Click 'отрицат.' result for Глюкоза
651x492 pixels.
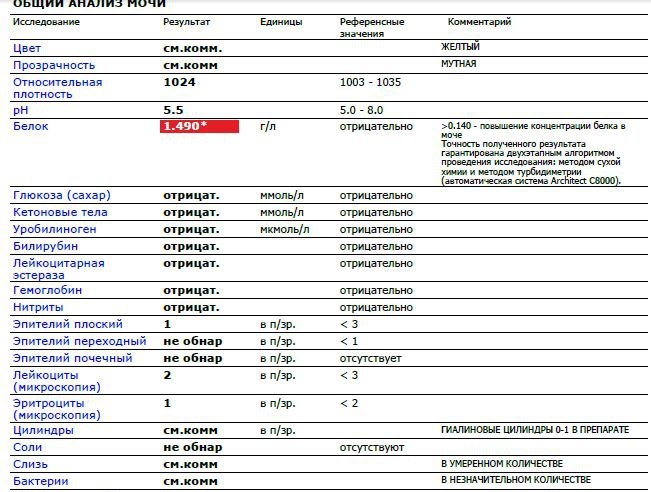pos(191,196)
